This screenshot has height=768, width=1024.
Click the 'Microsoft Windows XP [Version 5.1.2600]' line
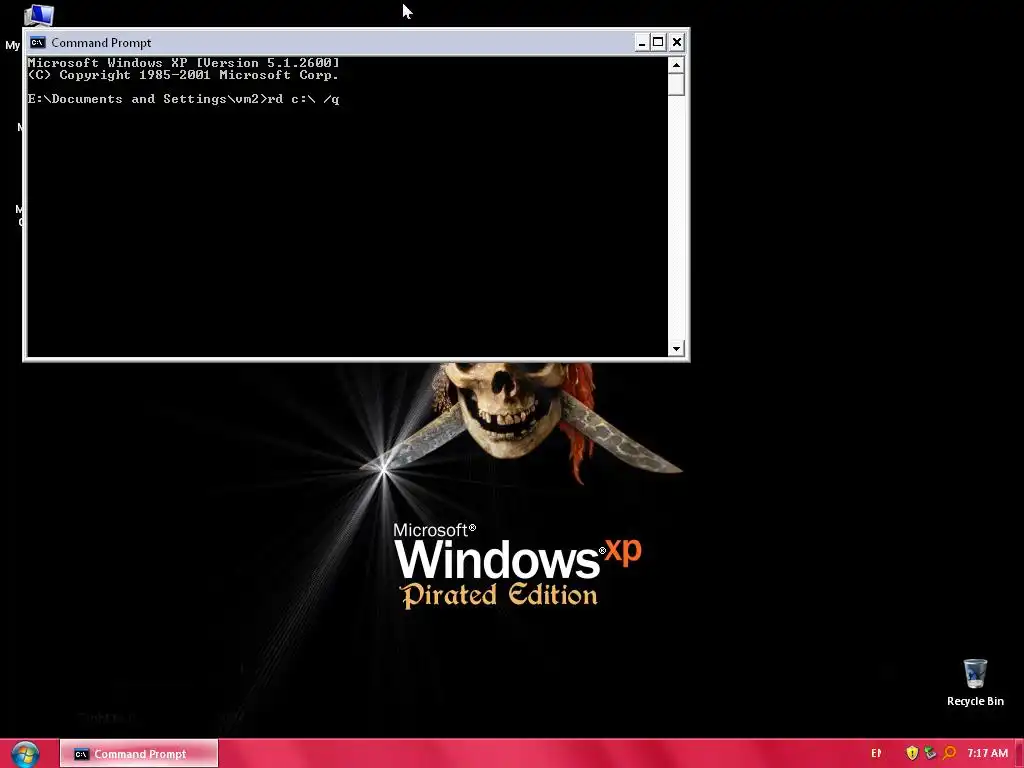pos(184,63)
